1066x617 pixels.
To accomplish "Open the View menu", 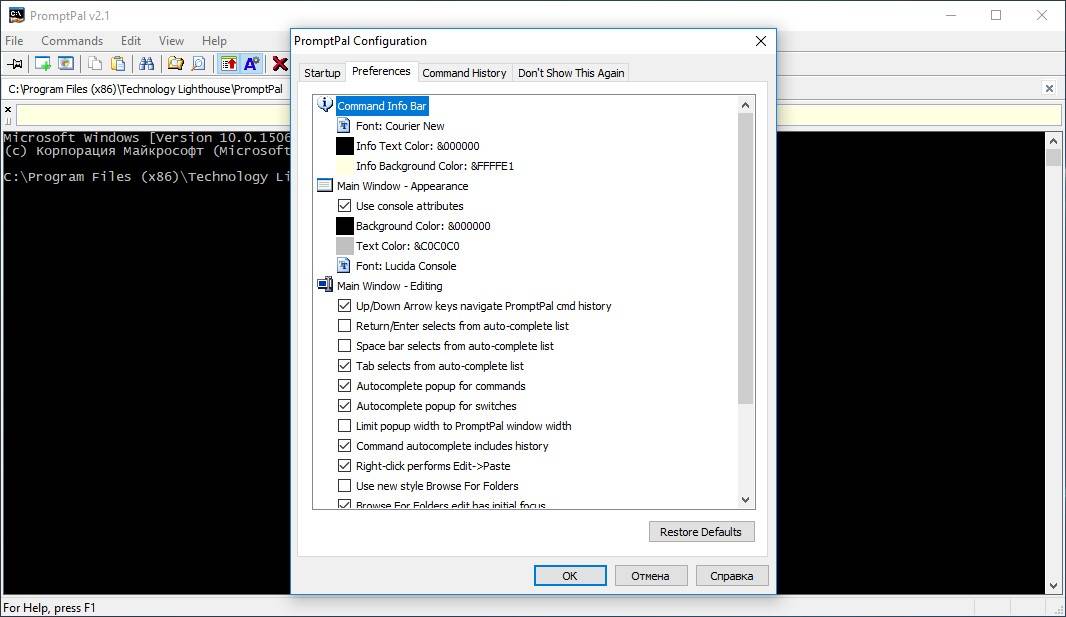I will 171,41.
